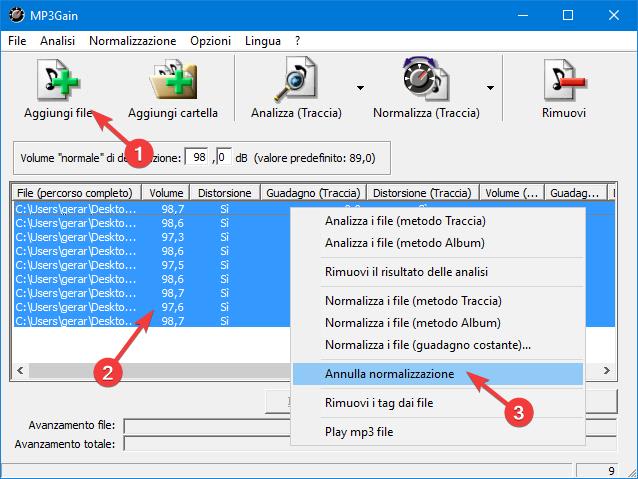The width and height of the screenshot is (638, 479).
Task: Click the Aggiungi file icon
Action: 58,80
